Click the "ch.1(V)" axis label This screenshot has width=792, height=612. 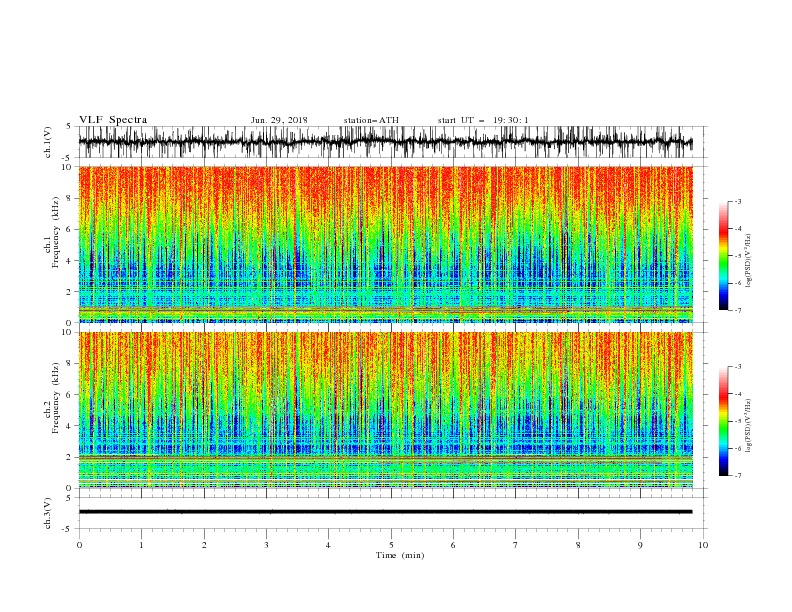click(x=48, y=142)
